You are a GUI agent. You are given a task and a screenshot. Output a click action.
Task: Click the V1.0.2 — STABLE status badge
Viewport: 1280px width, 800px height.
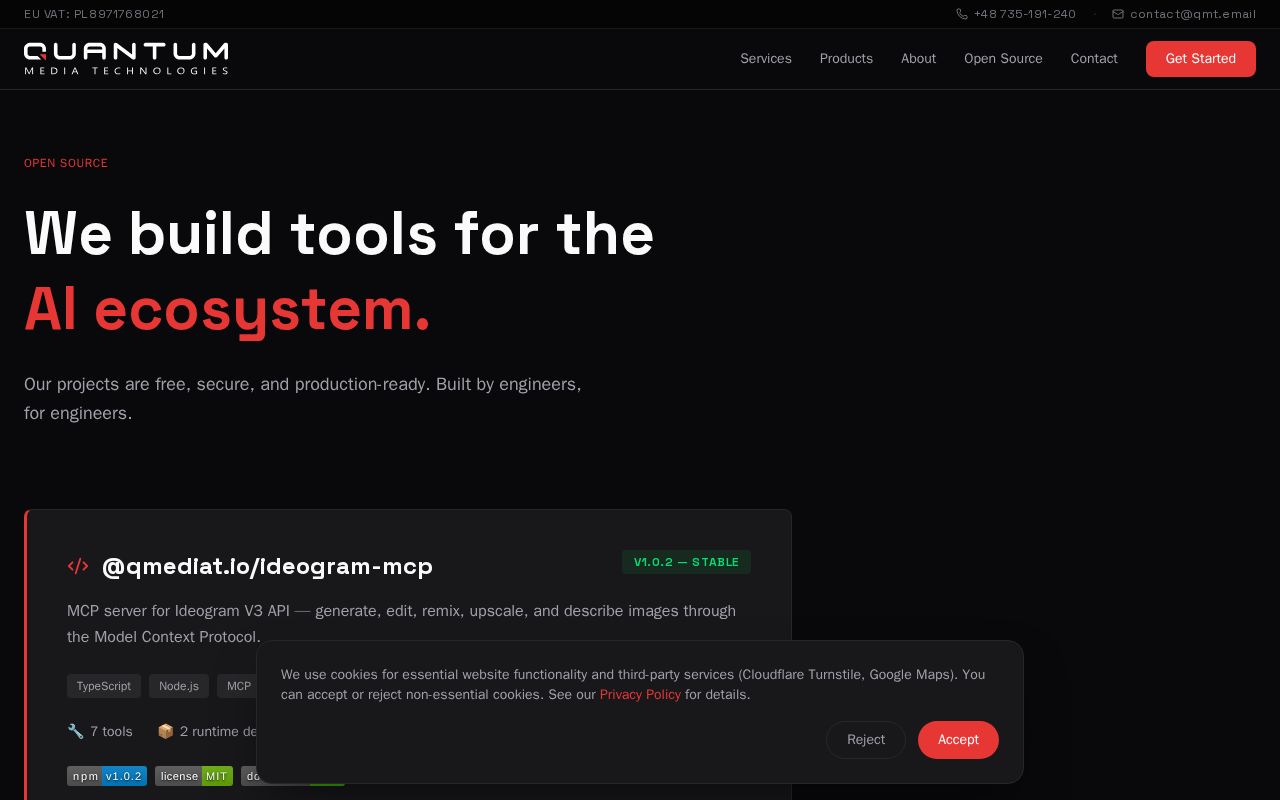click(686, 562)
